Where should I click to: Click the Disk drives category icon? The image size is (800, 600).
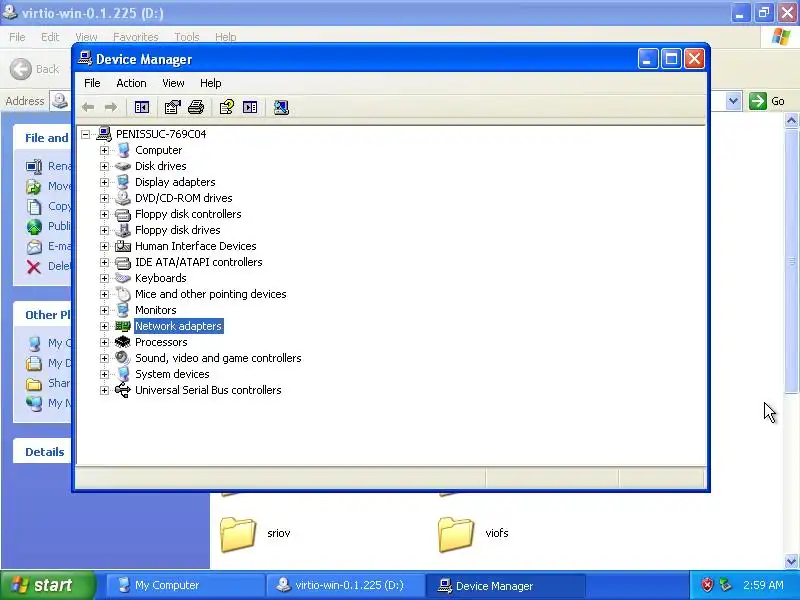(x=123, y=166)
